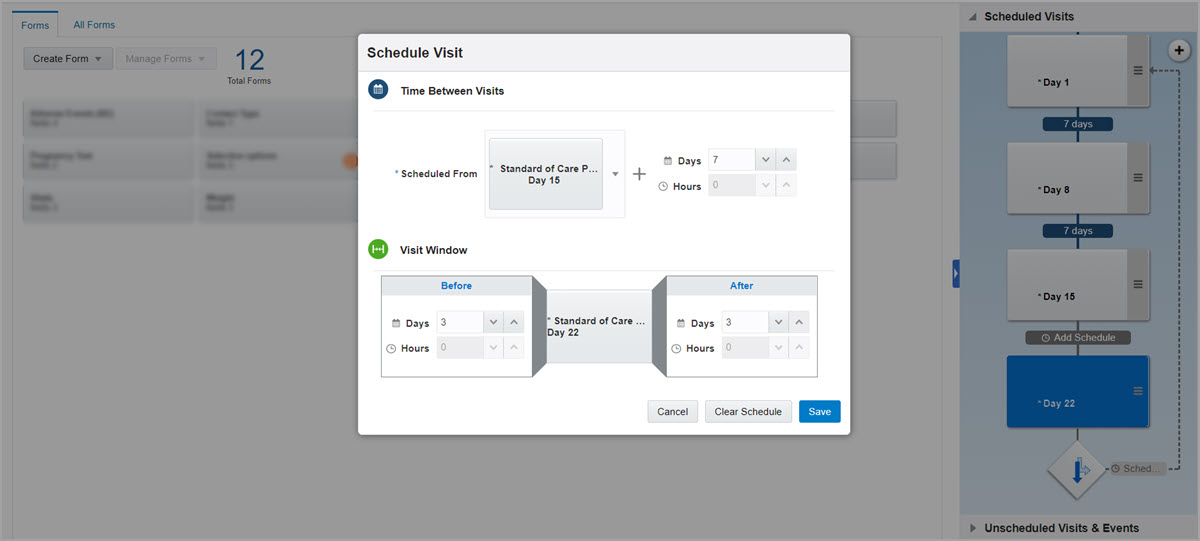Viewport: 1200px width, 541px height.
Task: Open the Day 15 visit menu icon
Action: [1137, 284]
